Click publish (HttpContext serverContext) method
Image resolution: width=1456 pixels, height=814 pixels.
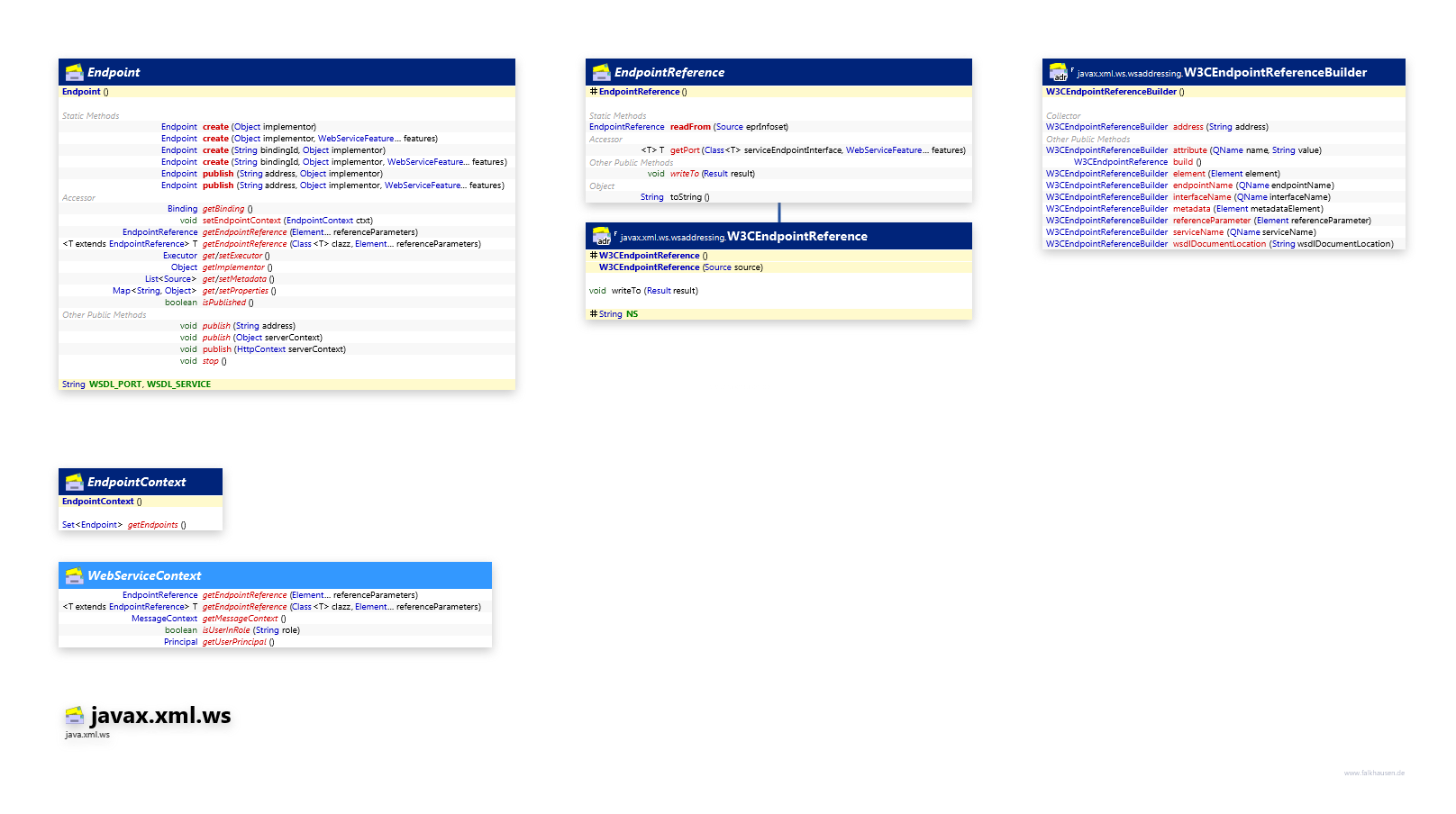click(x=274, y=349)
